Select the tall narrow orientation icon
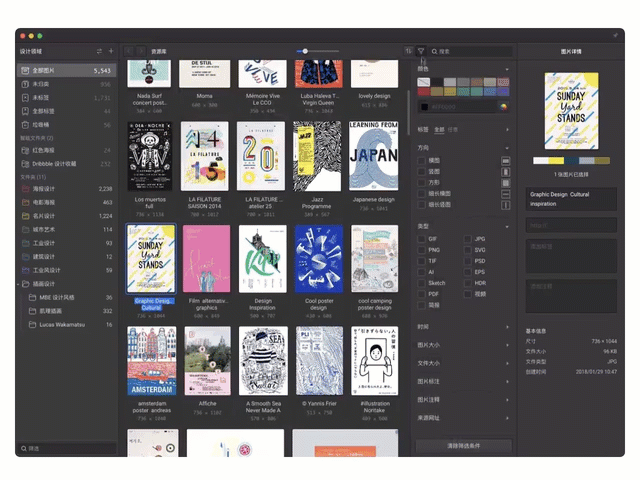This screenshot has height=480, width=640. (x=505, y=205)
